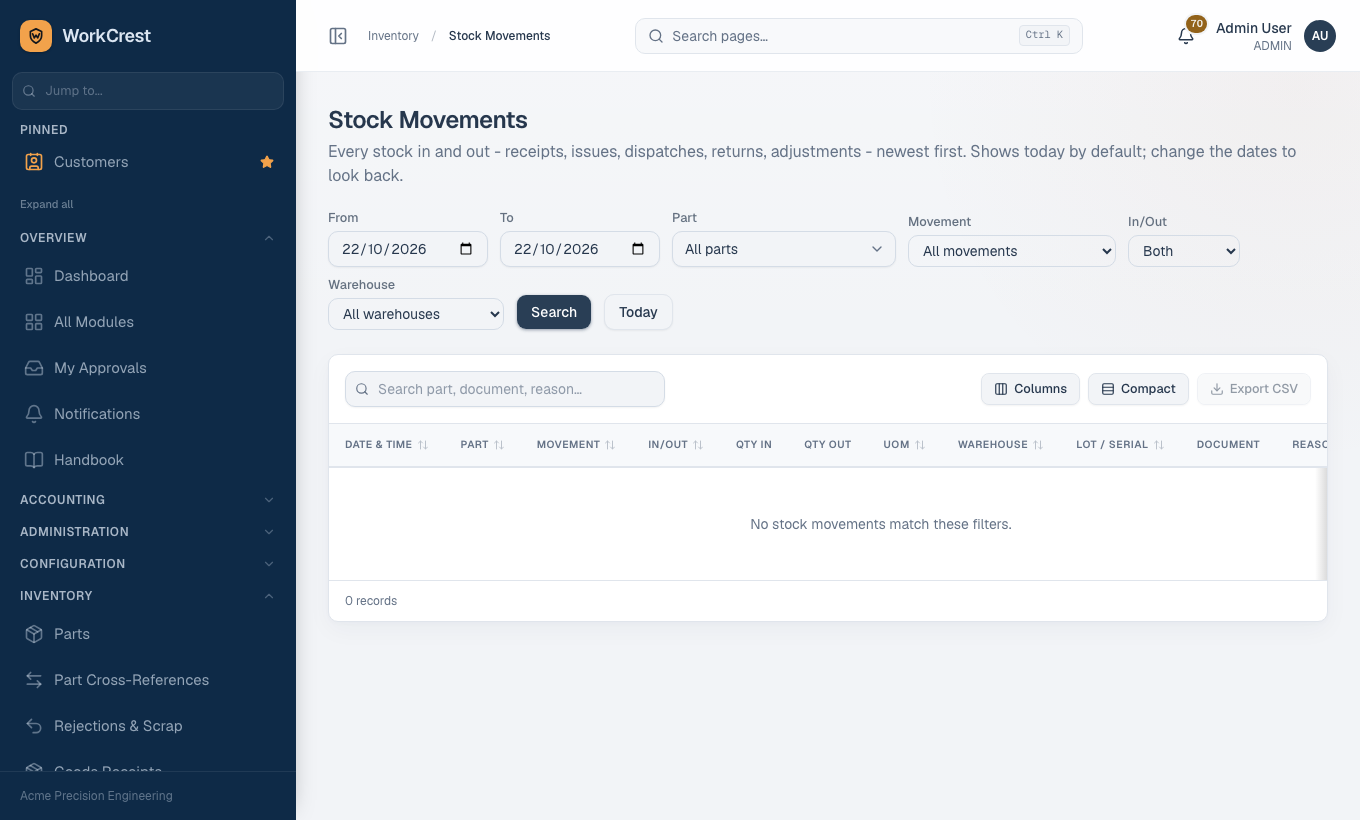The height and width of the screenshot is (820, 1360).
Task: Sort by Date & Time column arrows
Action: coord(423,445)
